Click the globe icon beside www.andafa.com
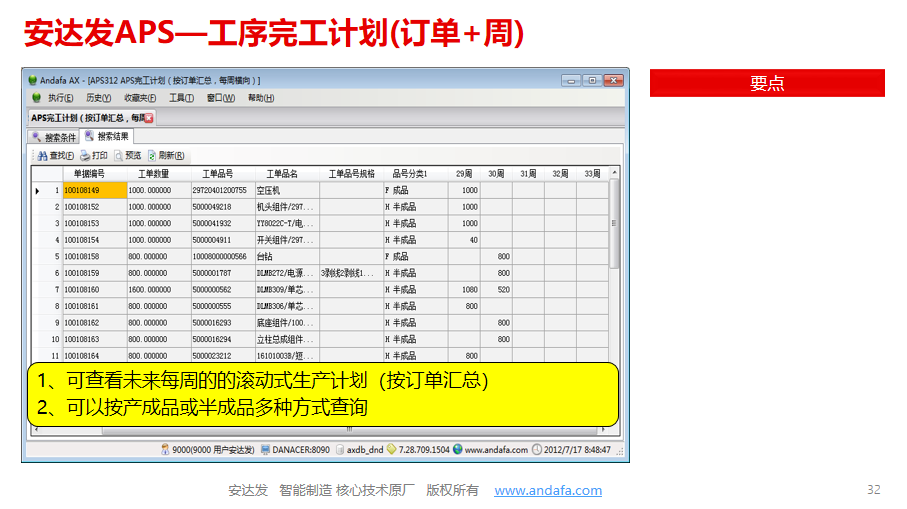 [458, 449]
